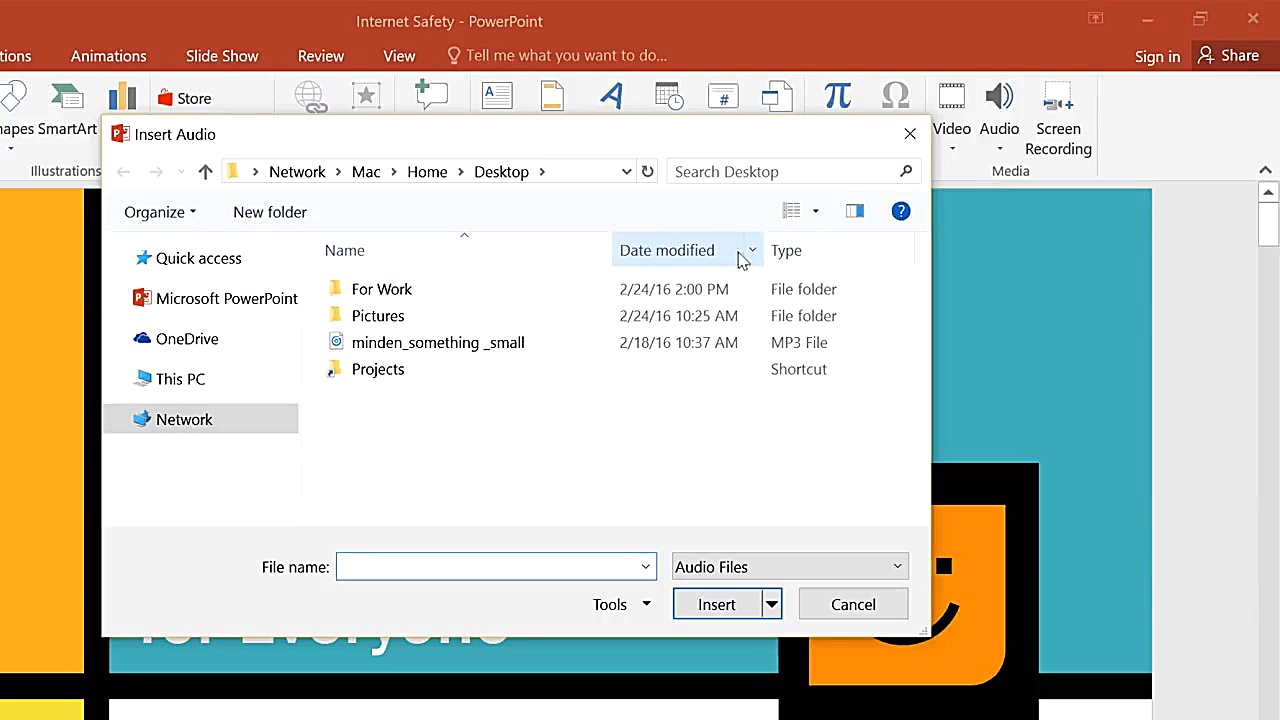Insert a new Comment from the ribbon

[x=431, y=95]
